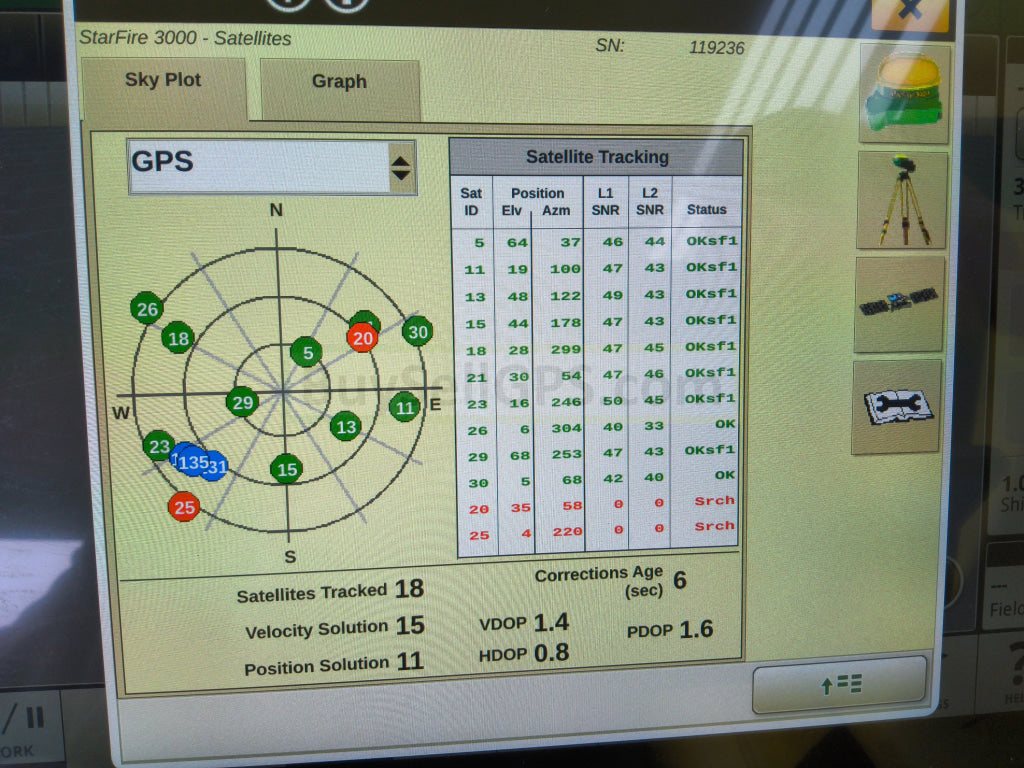Screen dimensions: 1024x768
Task: Click Sat ID 15 in table
Action: [x=475, y=324]
